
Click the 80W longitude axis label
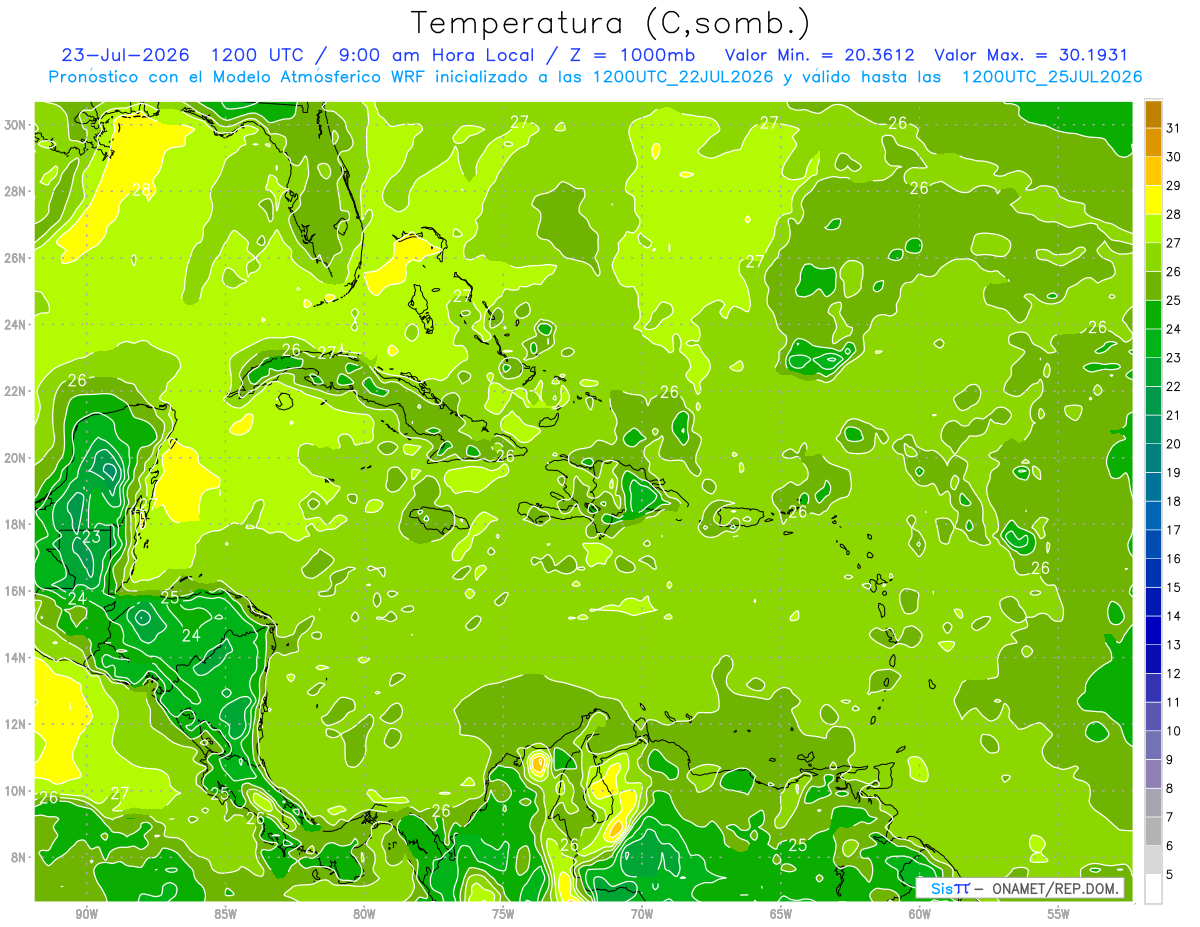coord(364,914)
